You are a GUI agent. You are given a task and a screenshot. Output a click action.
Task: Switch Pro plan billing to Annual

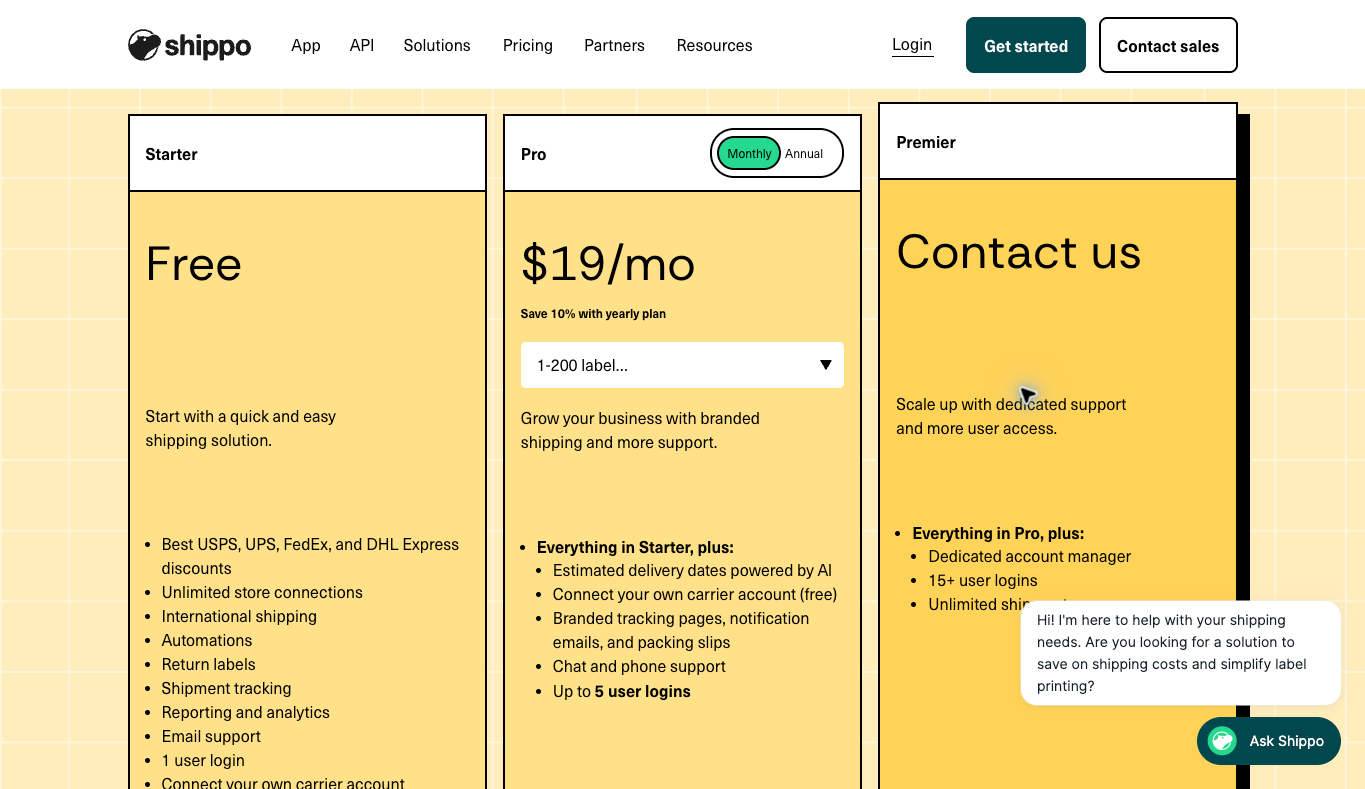(804, 154)
